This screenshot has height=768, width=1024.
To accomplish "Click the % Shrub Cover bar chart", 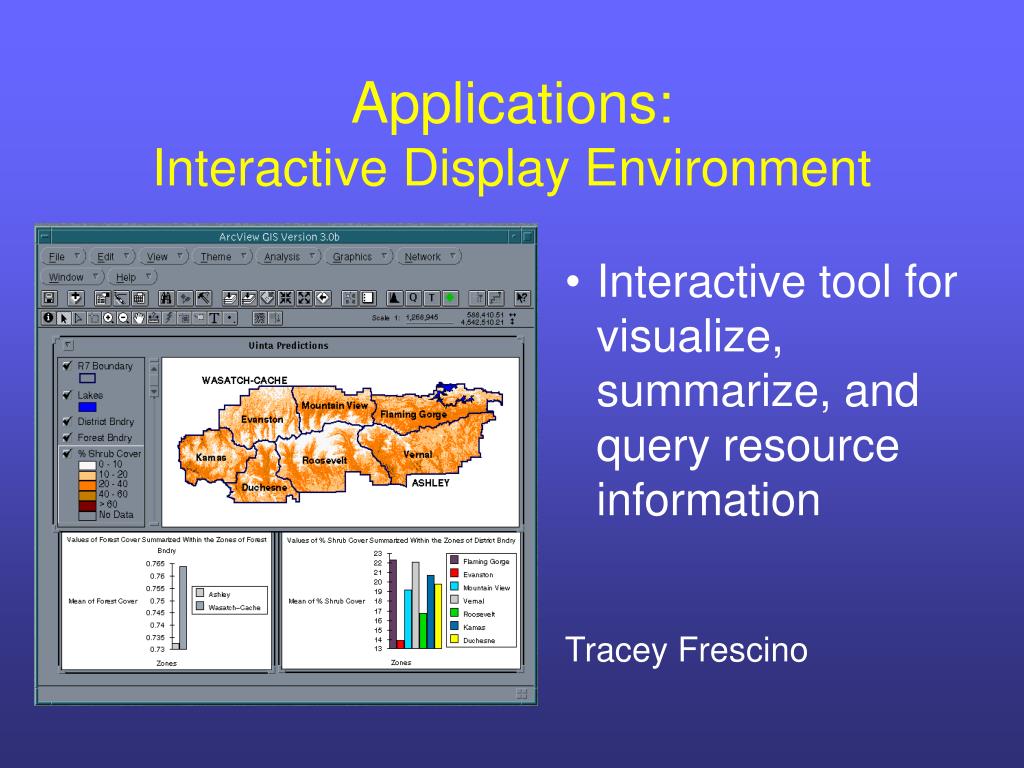I will pyautogui.click(x=401, y=601).
